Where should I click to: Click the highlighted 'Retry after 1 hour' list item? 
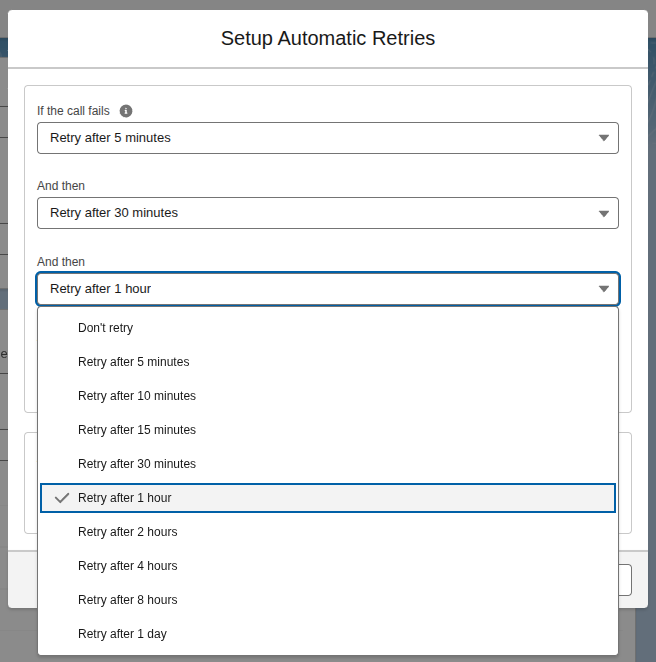(x=125, y=498)
